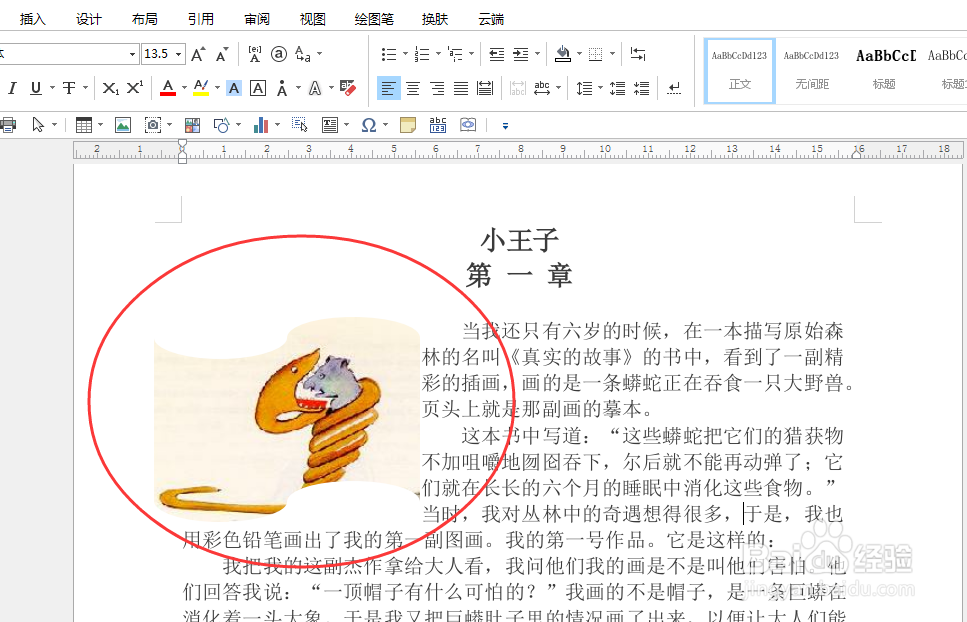Apply enclosed character formatting

click(x=279, y=54)
